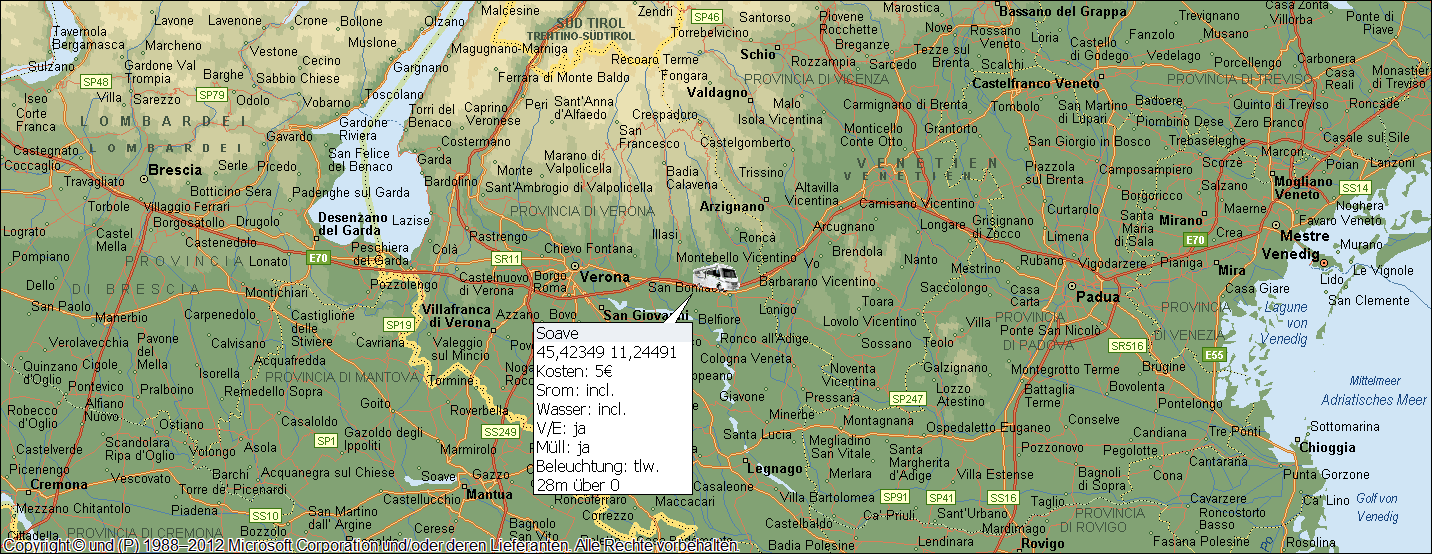The image size is (1432, 554).
Task: Click the SP247 road shield
Action: tap(908, 399)
